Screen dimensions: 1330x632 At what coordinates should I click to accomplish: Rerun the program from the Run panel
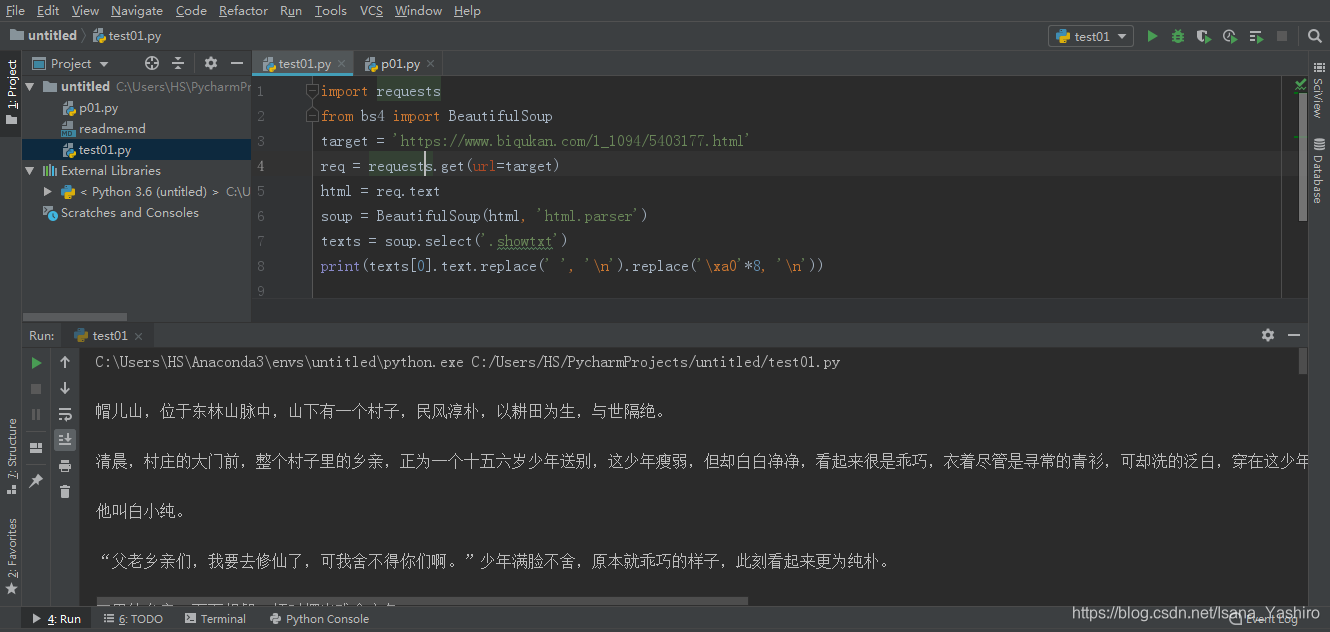(x=36, y=362)
